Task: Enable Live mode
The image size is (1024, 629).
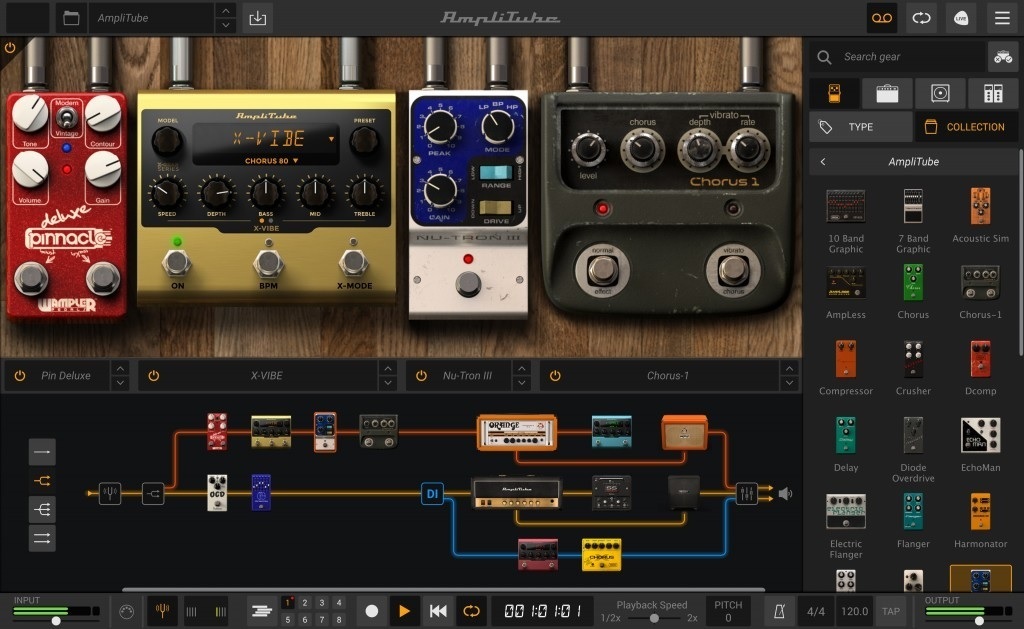Action: click(960, 18)
